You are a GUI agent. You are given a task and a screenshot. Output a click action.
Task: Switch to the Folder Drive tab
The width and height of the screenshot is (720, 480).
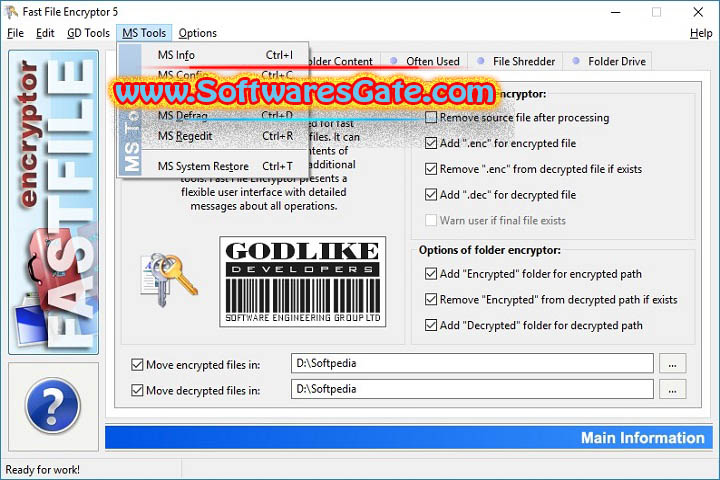608,61
